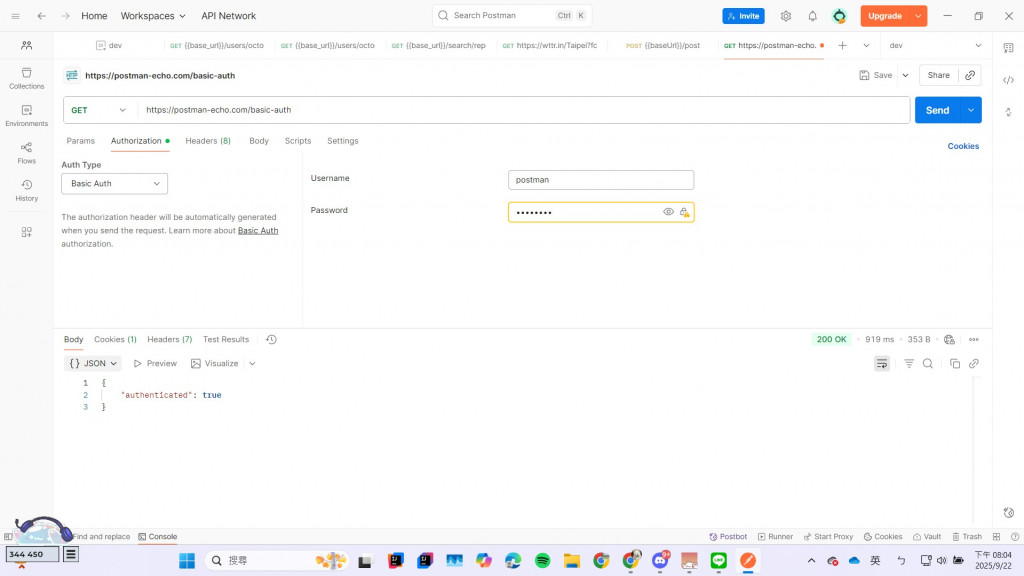Click the Save button
Image resolution: width=1024 pixels, height=576 pixels.
876,75
